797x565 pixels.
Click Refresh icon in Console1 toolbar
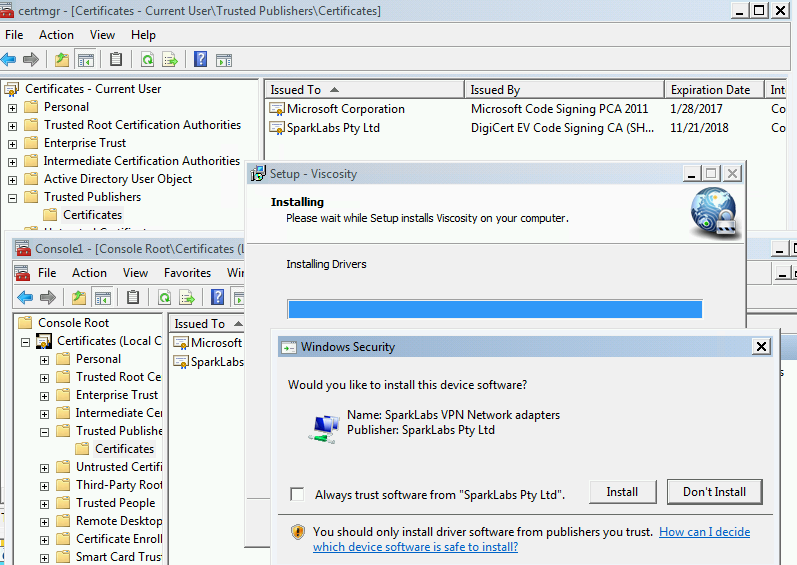pos(164,297)
